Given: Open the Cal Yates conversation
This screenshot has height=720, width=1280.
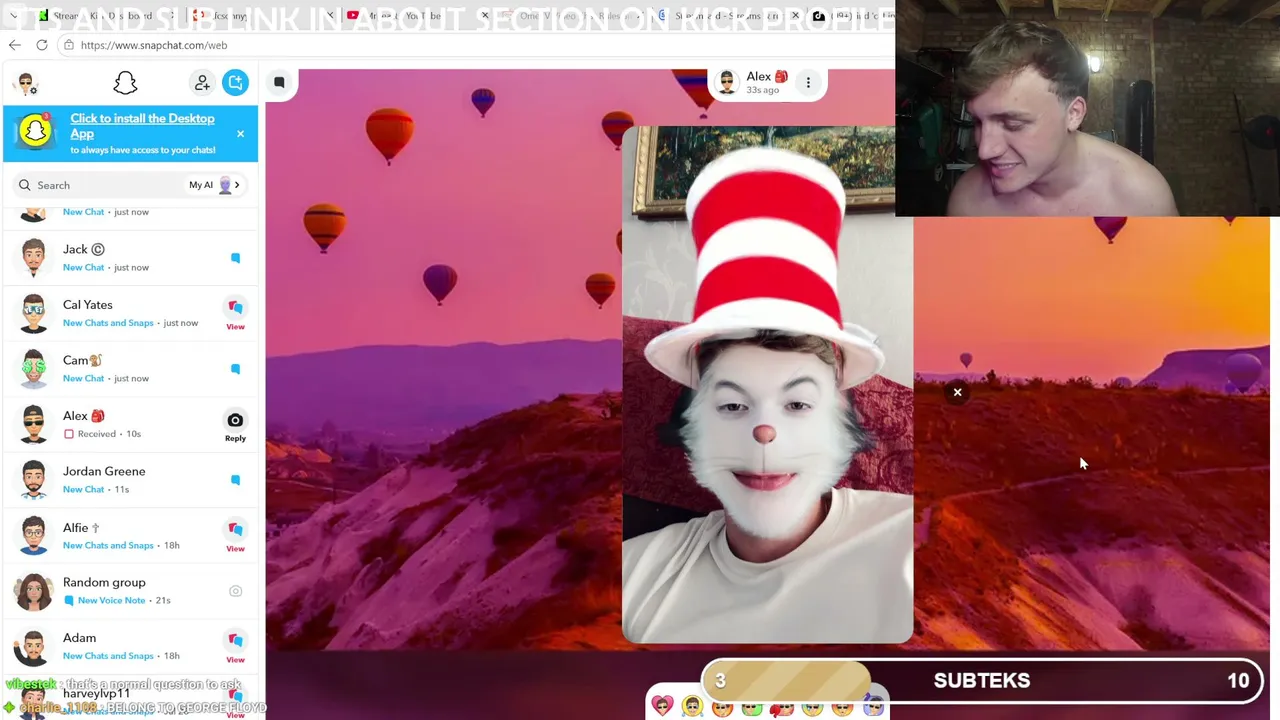Looking at the screenshot, I should pos(130,313).
